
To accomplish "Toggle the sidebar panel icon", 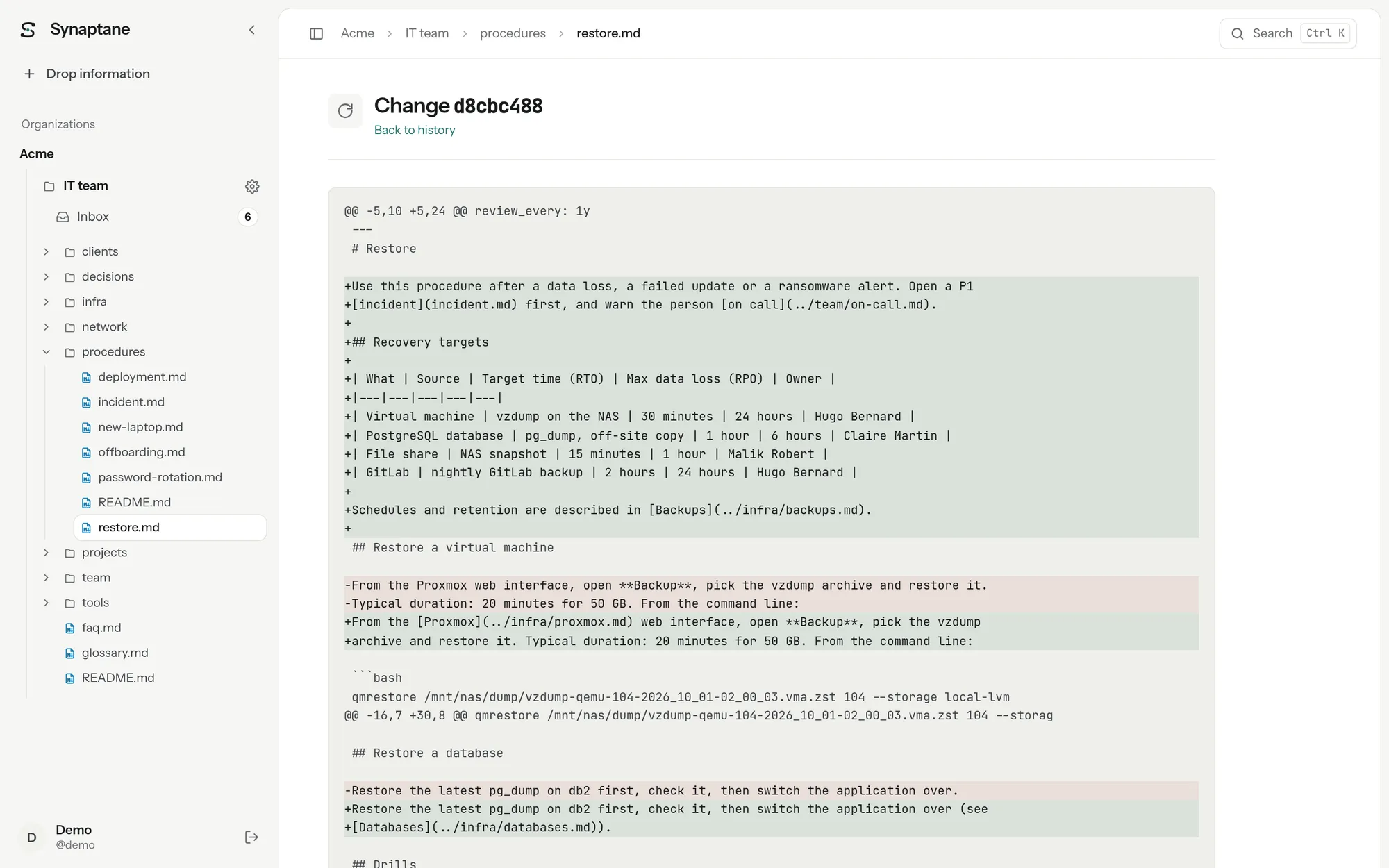I will tap(316, 33).
